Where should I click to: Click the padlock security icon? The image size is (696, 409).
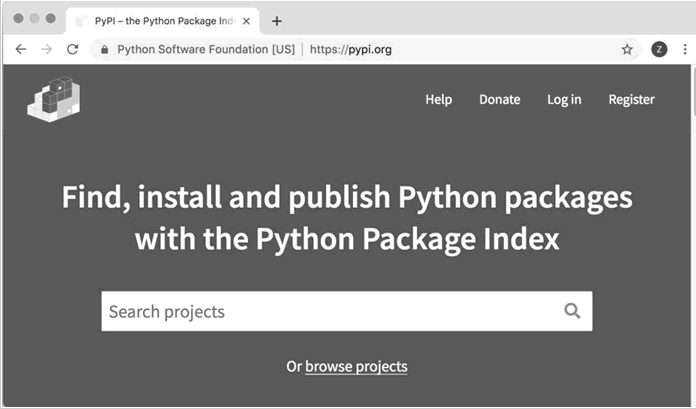[x=105, y=49]
